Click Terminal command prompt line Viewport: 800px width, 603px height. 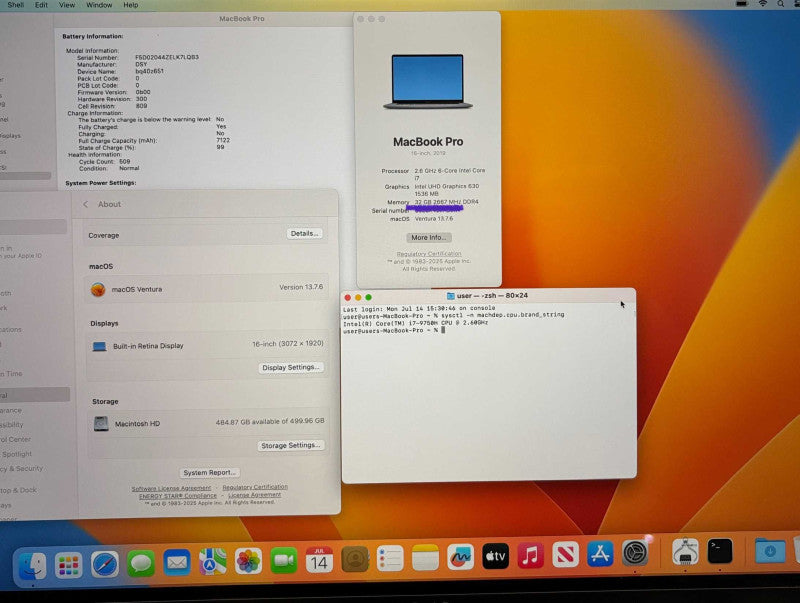pyautogui.click(x=394, y=331)
